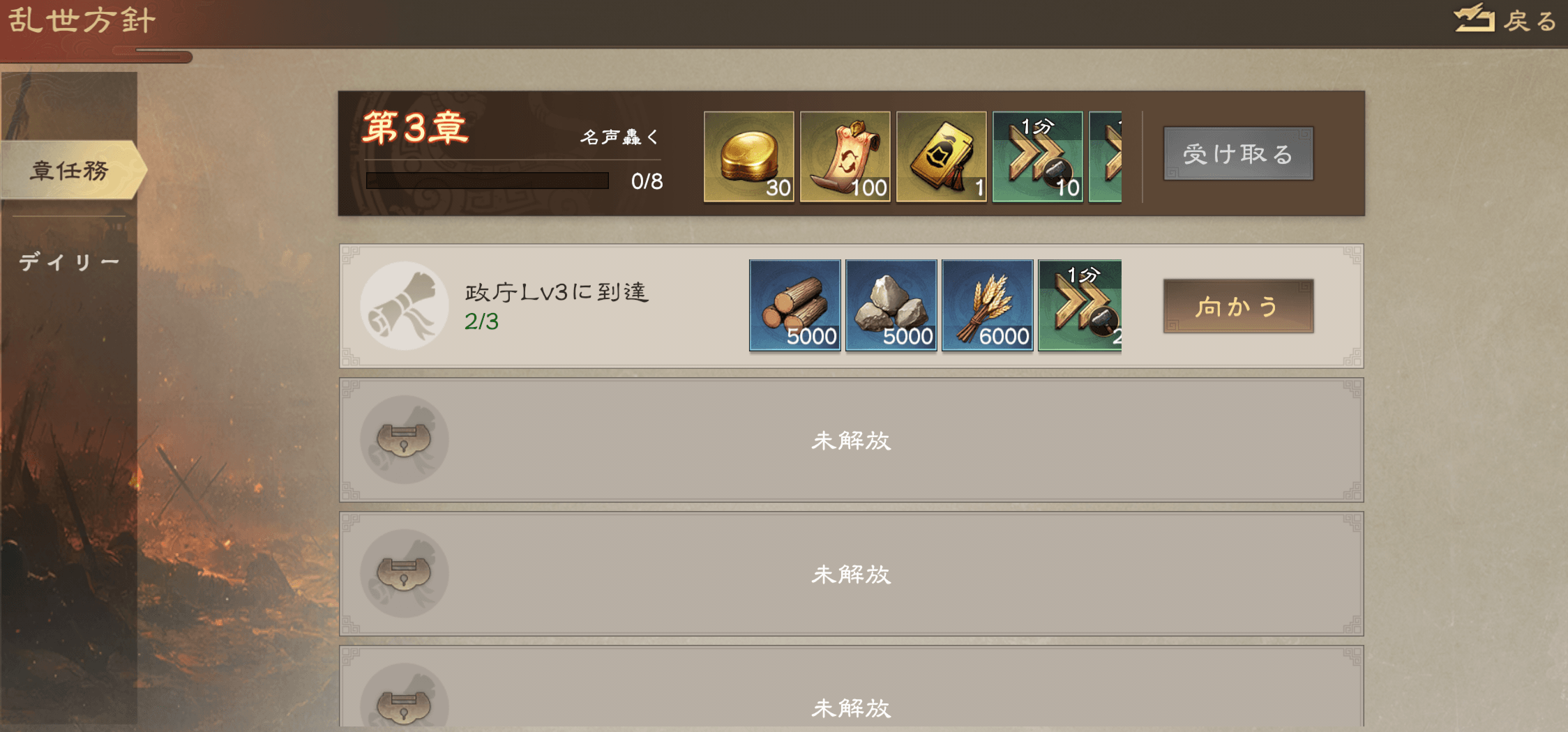The height and width of the screenshot is (732, 1568).
Task: Click the 向かう go button
Action: [1238, 306]
